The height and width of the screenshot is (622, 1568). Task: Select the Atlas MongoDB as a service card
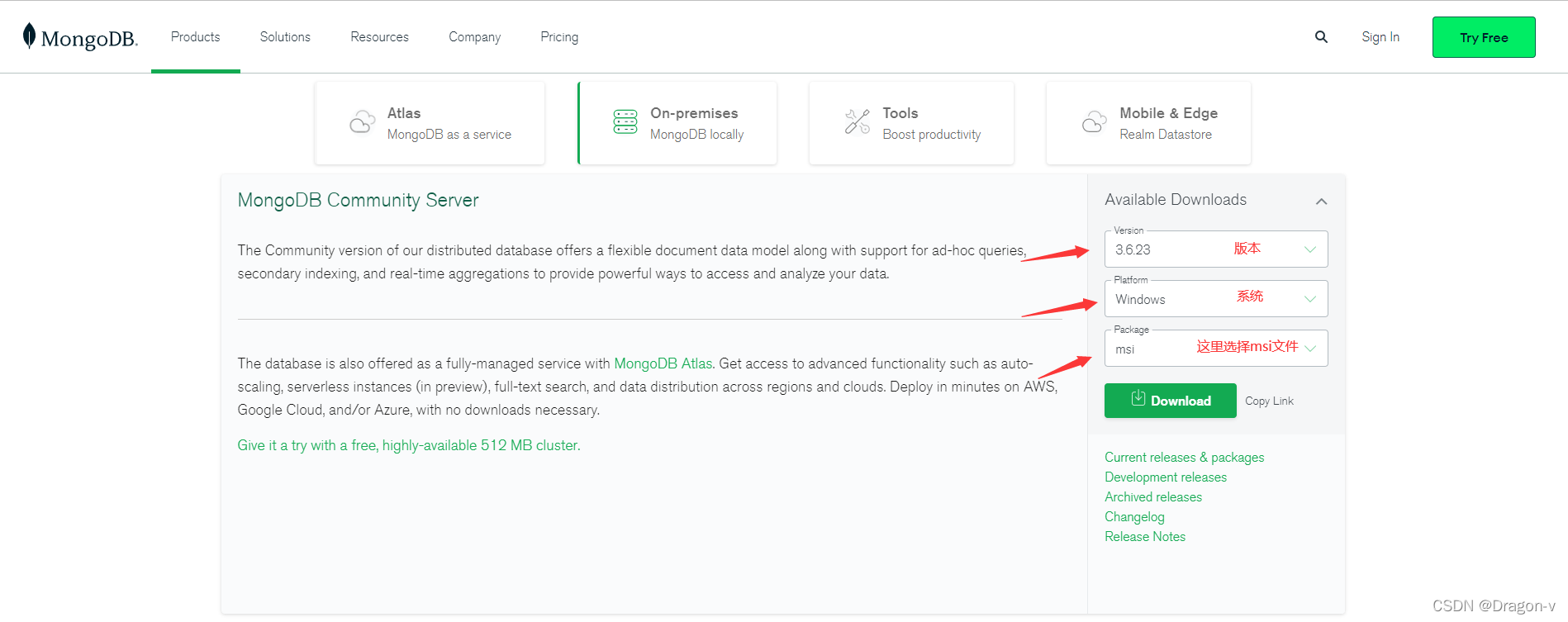pos(430,123)
